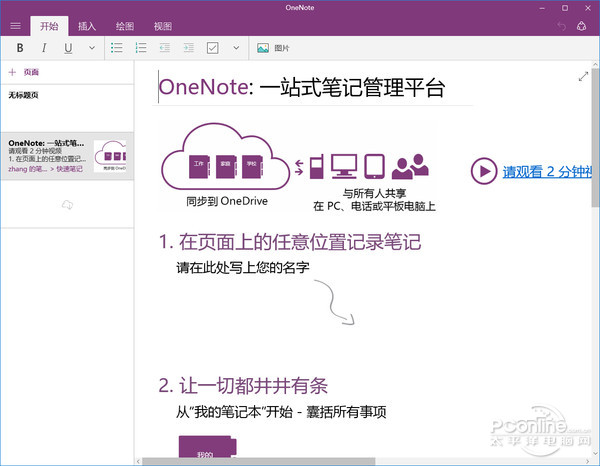Click the cloud sync icon in page list
Viewport: 600px width, 466px height.
pos(67,205)
